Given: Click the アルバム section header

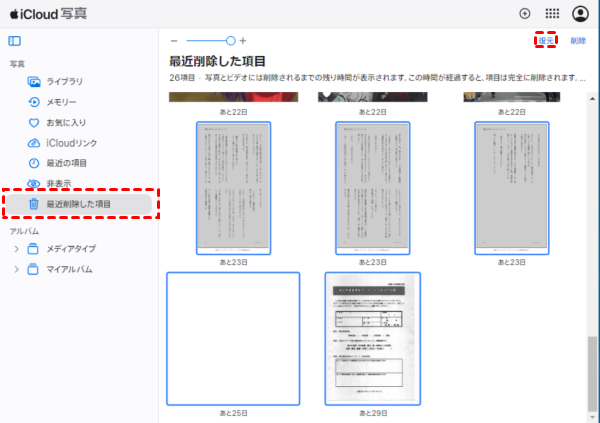Looking at the screenshot, I should click(24, 231).
